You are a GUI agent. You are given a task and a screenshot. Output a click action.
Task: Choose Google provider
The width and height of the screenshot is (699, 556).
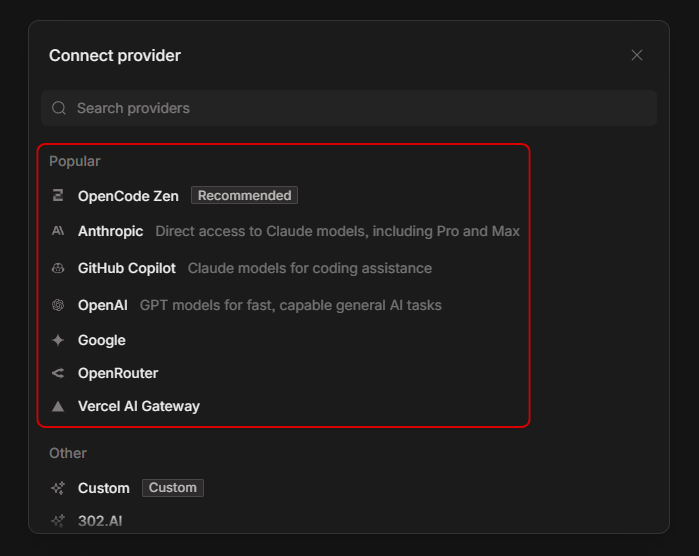pos(102,340)
